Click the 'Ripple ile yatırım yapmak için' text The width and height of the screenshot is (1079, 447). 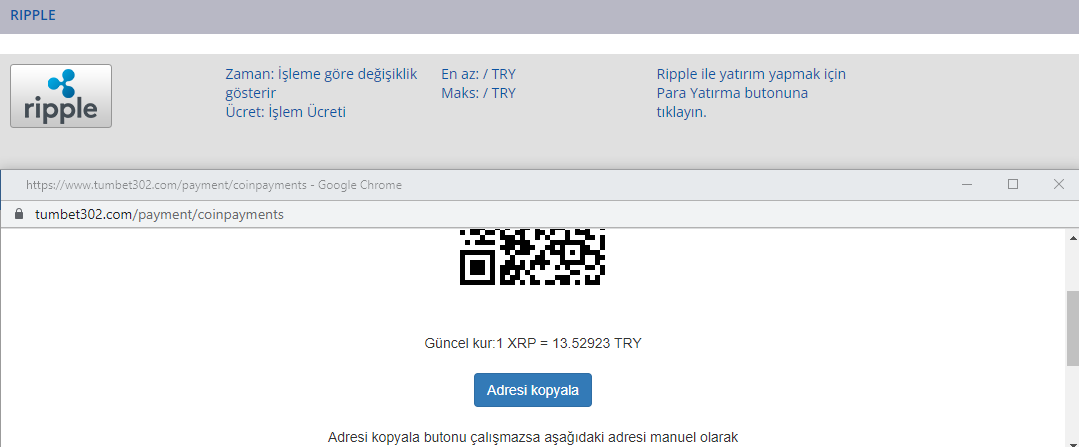point(751,74)
